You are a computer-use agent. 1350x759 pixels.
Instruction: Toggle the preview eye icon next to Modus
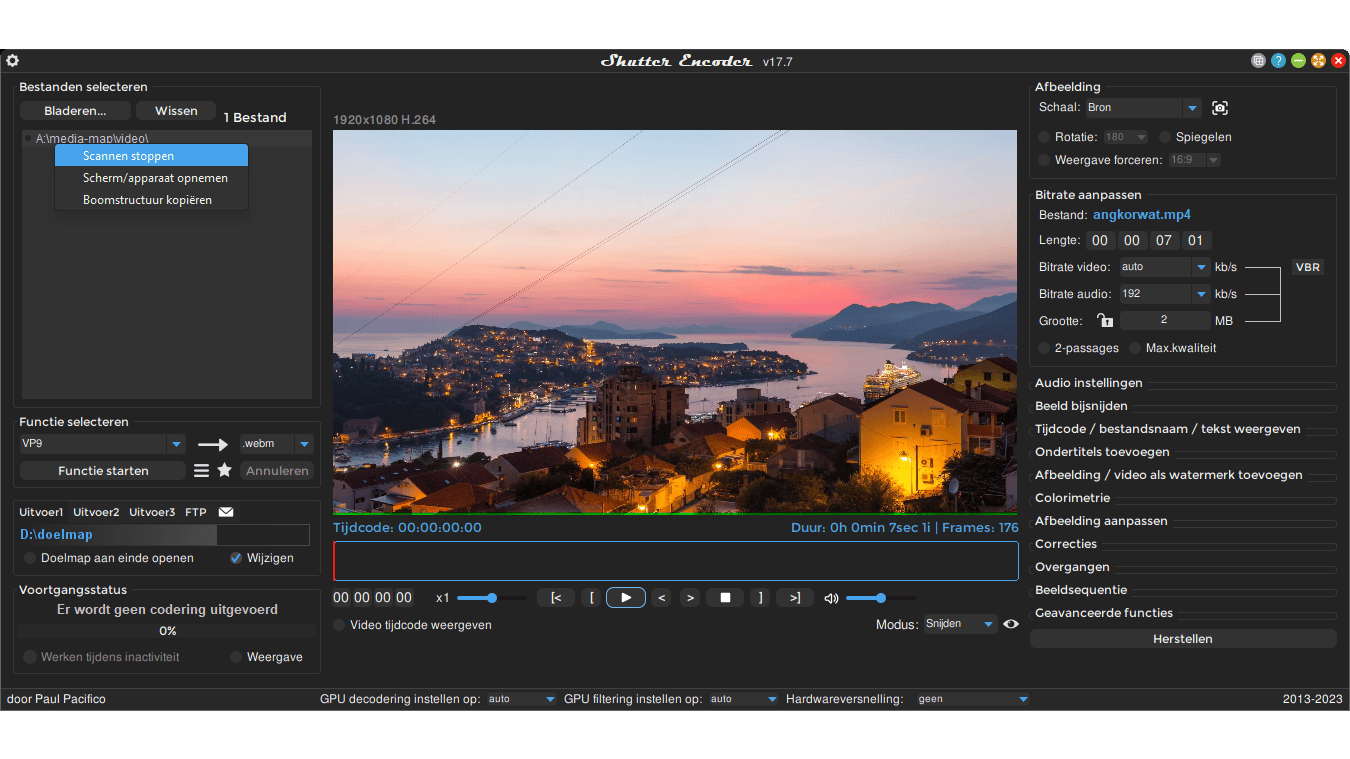click(1011, 624)
